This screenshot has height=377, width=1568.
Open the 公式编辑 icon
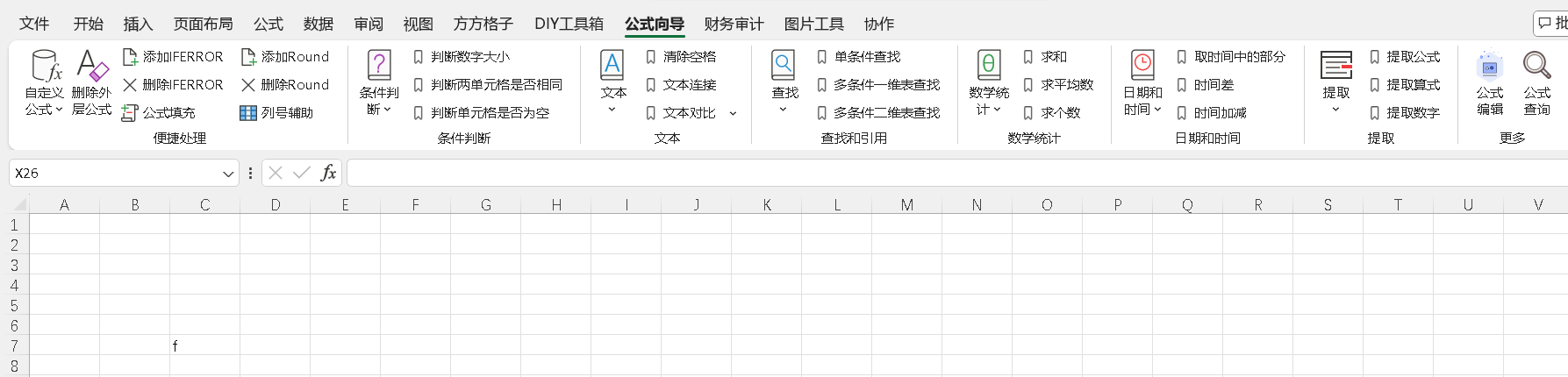(1490, 67)
